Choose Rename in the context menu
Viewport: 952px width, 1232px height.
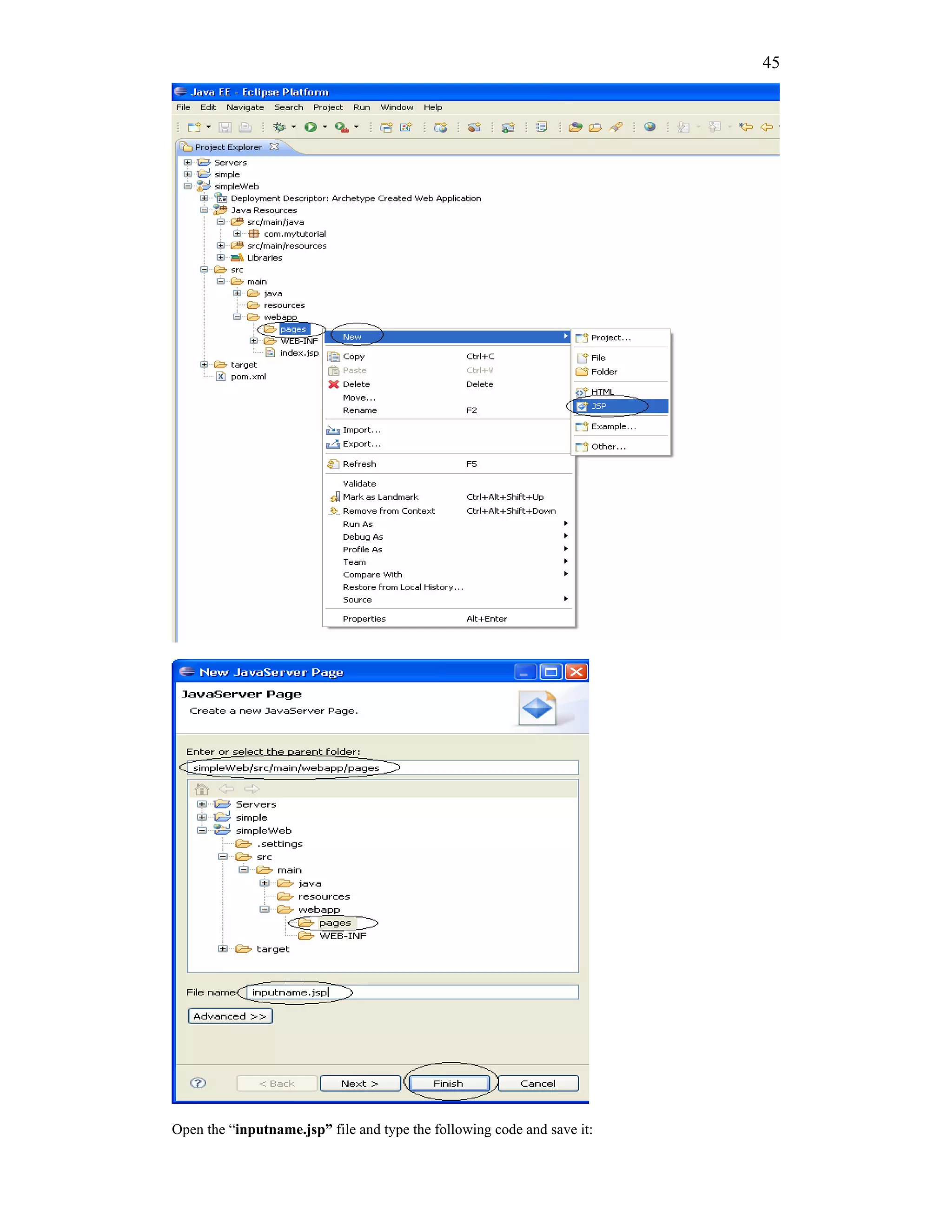pyautogui.click(x=448, y=411)
